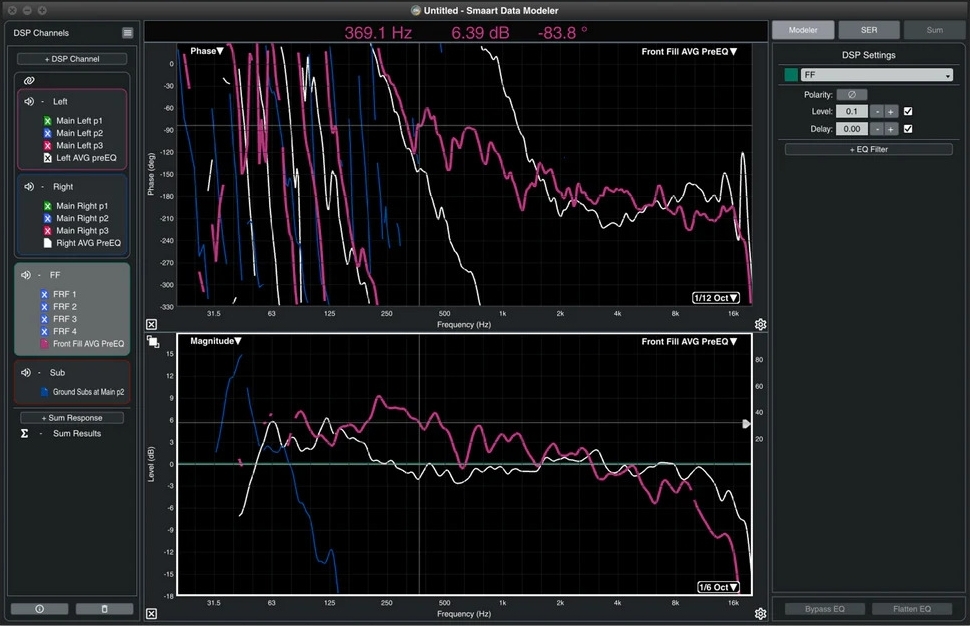Open the Magnitude graph type dropdown

coord(215,341)
